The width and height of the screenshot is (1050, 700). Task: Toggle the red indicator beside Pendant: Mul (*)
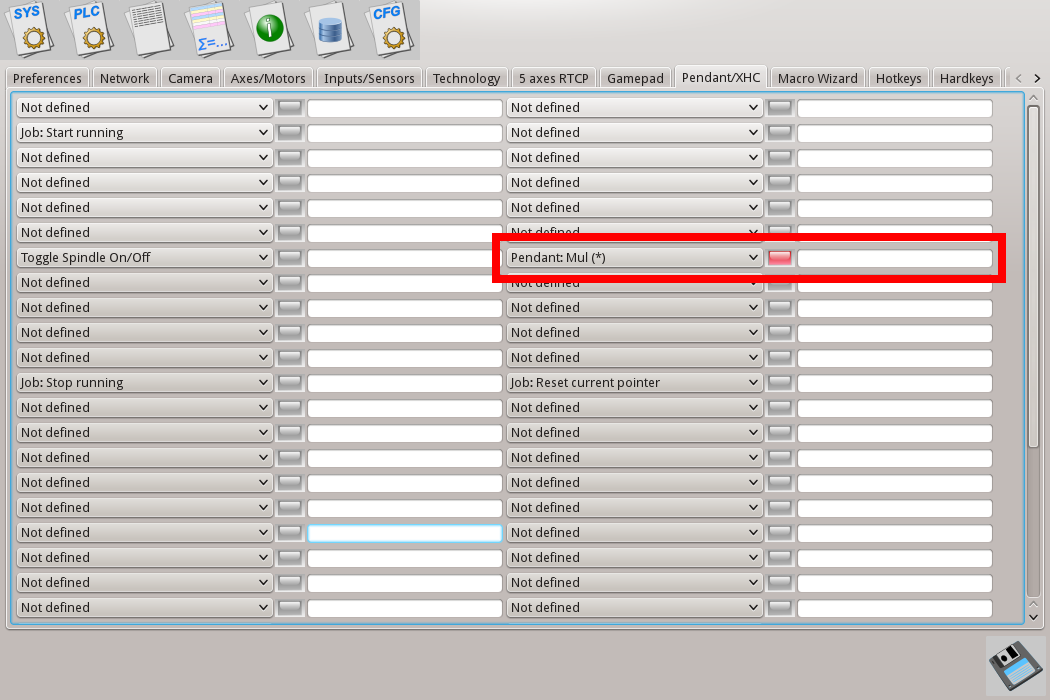click(780, 258)
